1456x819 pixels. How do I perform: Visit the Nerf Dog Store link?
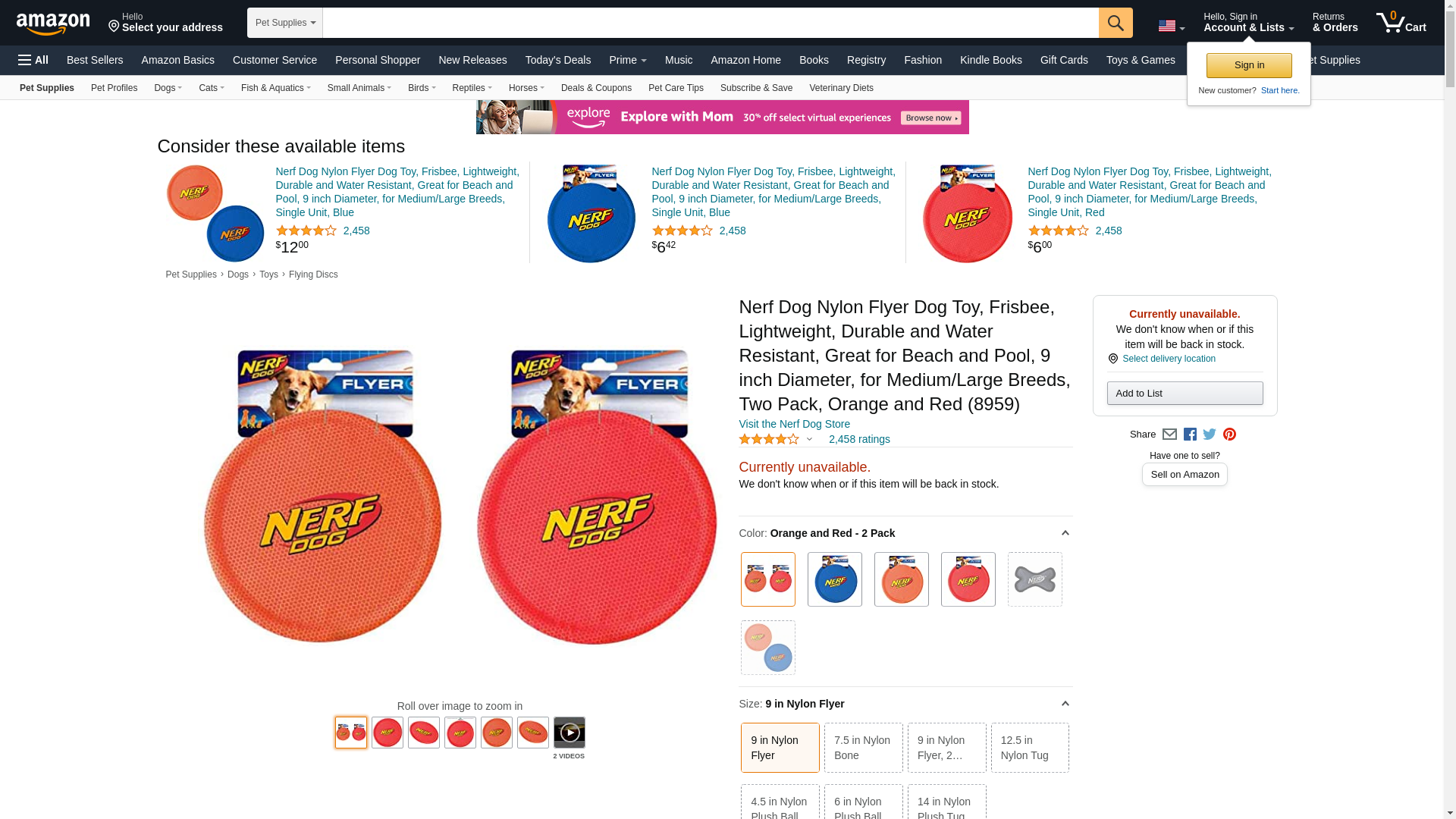pos(794,424)
